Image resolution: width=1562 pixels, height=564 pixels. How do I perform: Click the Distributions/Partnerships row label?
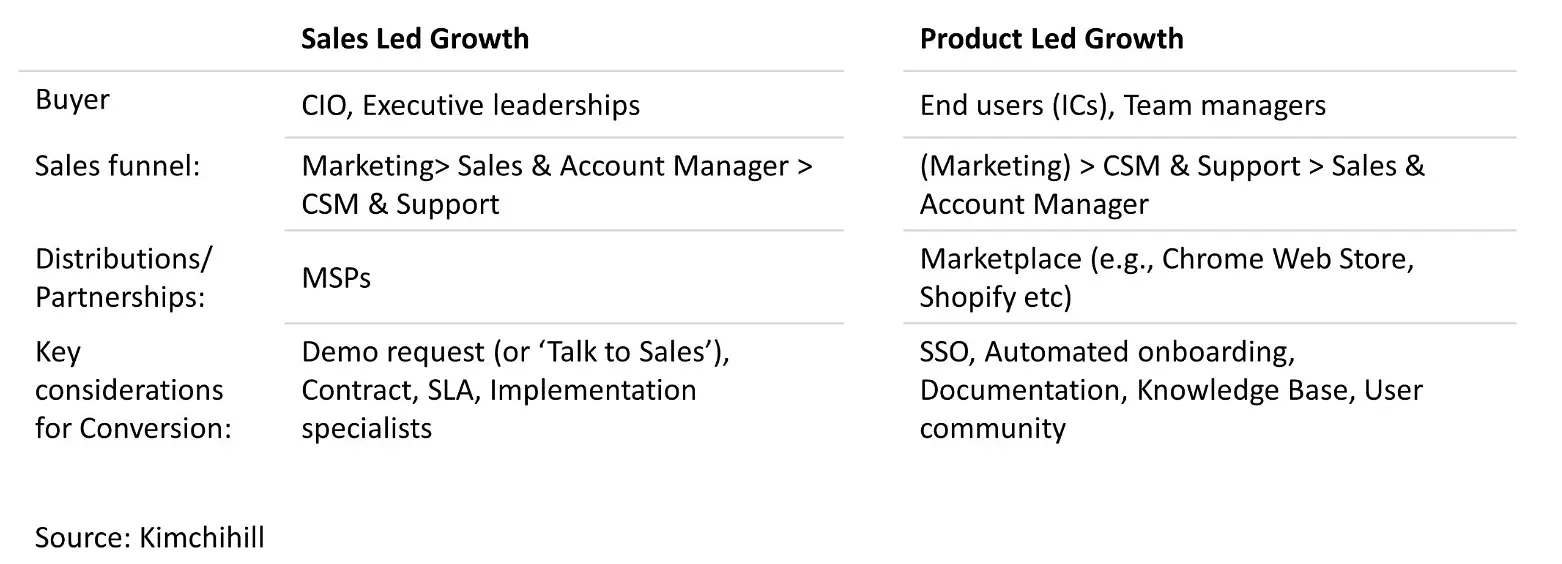tap(124, 278)
